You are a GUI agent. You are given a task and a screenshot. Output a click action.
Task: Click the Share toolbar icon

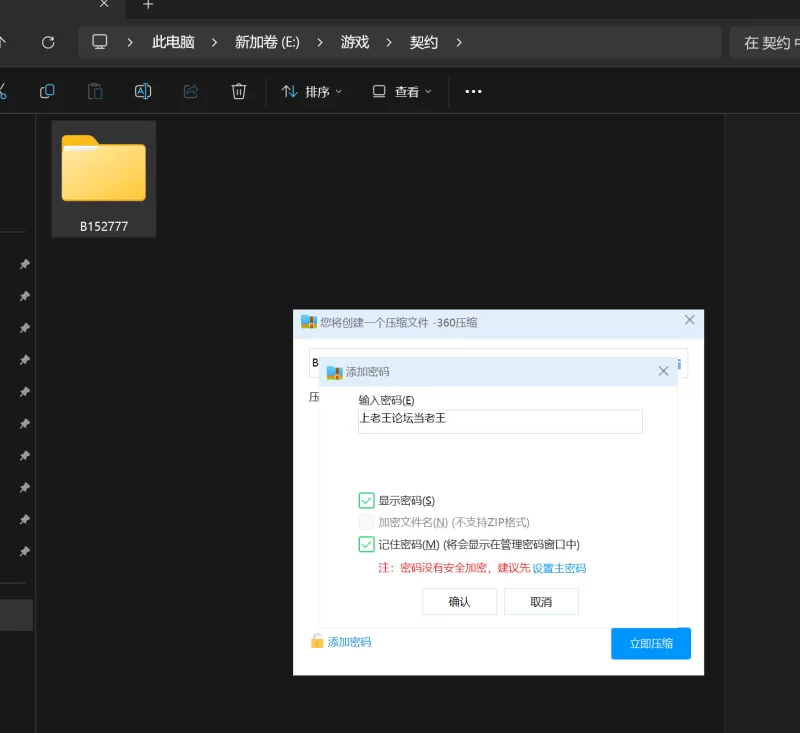coord(191,91)
